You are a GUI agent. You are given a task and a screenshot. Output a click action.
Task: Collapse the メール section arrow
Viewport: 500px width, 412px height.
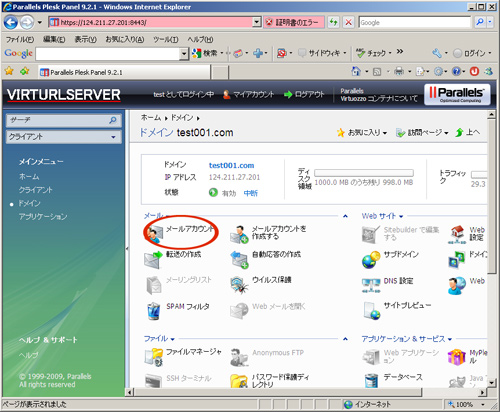345,216
